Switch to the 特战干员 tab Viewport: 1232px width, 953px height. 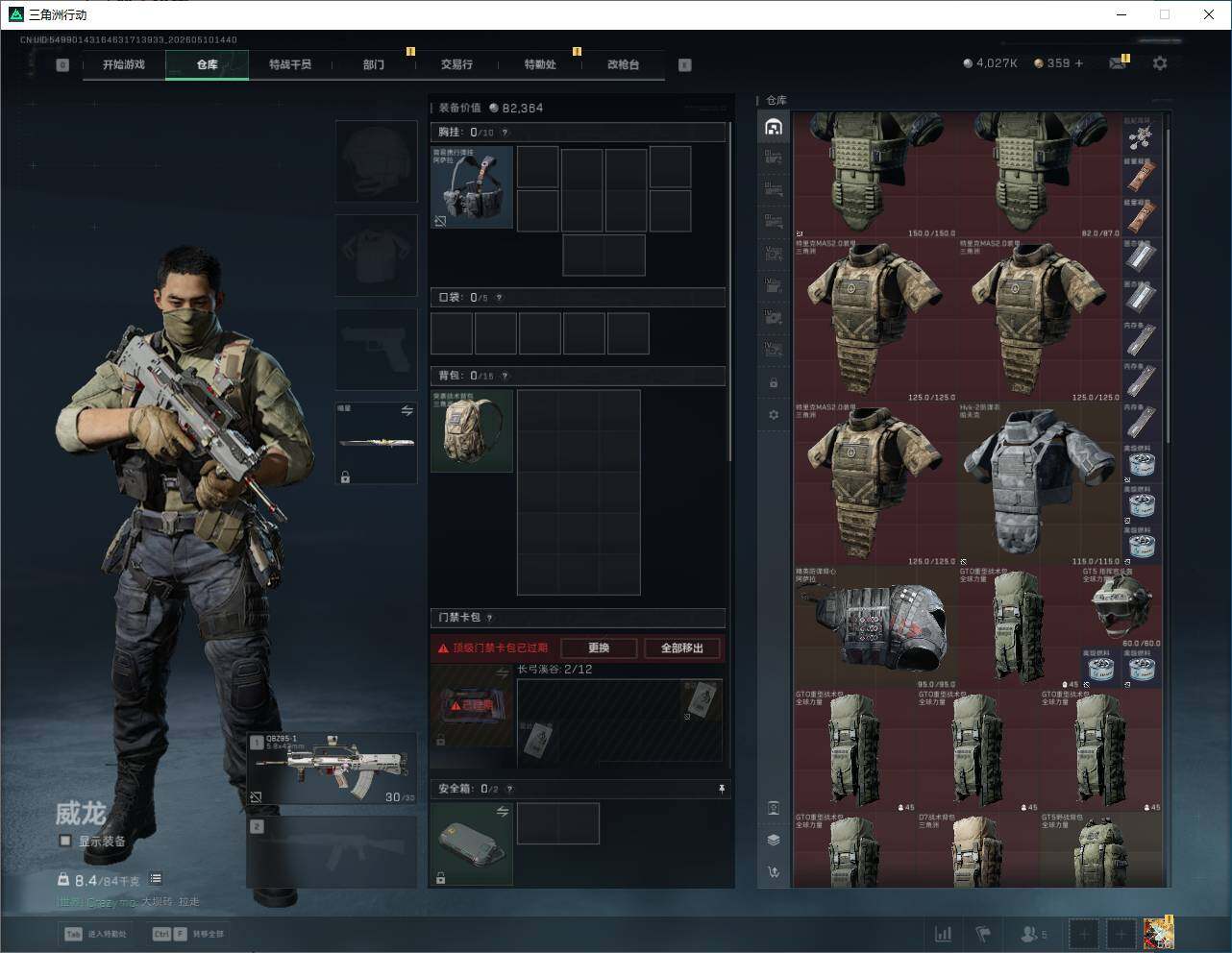click(x=289, y=64)
